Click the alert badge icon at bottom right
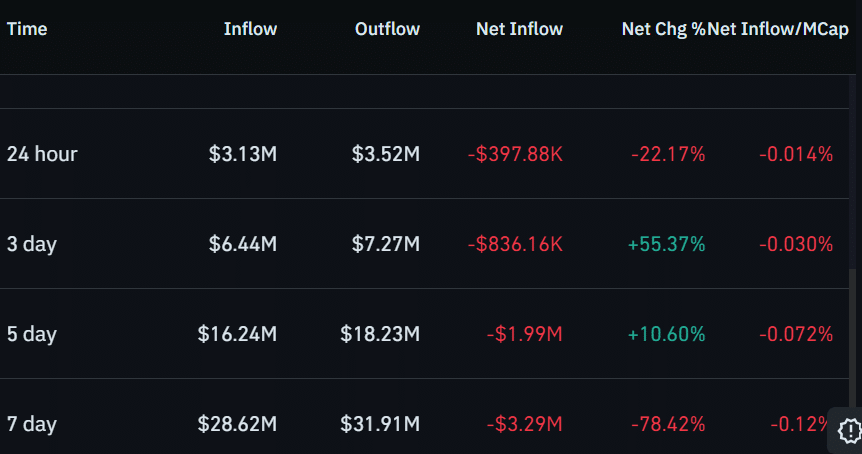 click(849, 430)
